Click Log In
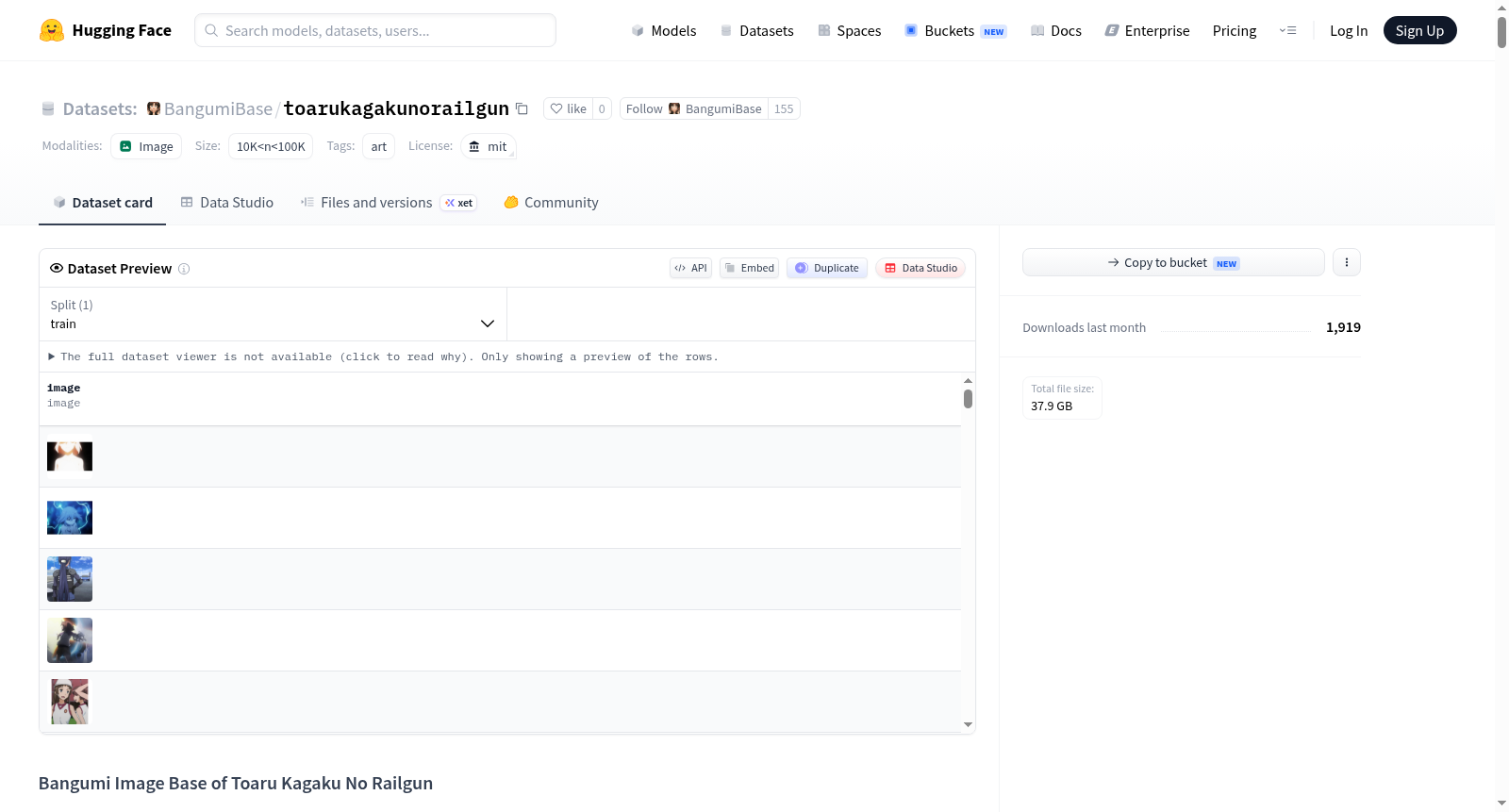 [x=1349, y=30]
